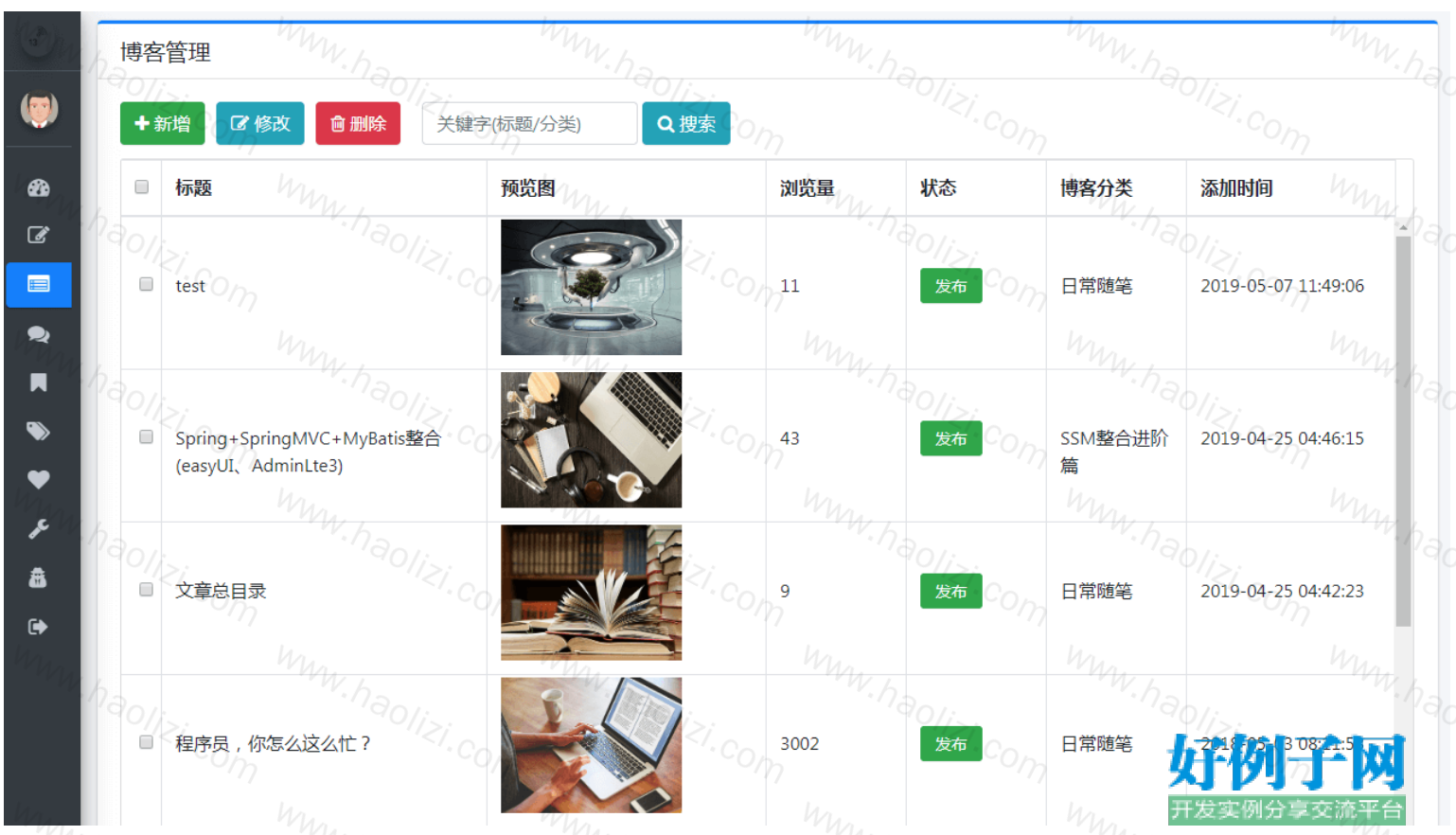The image size is (1456, 835).
Task: Click the title 'Spring+SpringMVC+MyBatis整合'
Action: click(308, 438)
